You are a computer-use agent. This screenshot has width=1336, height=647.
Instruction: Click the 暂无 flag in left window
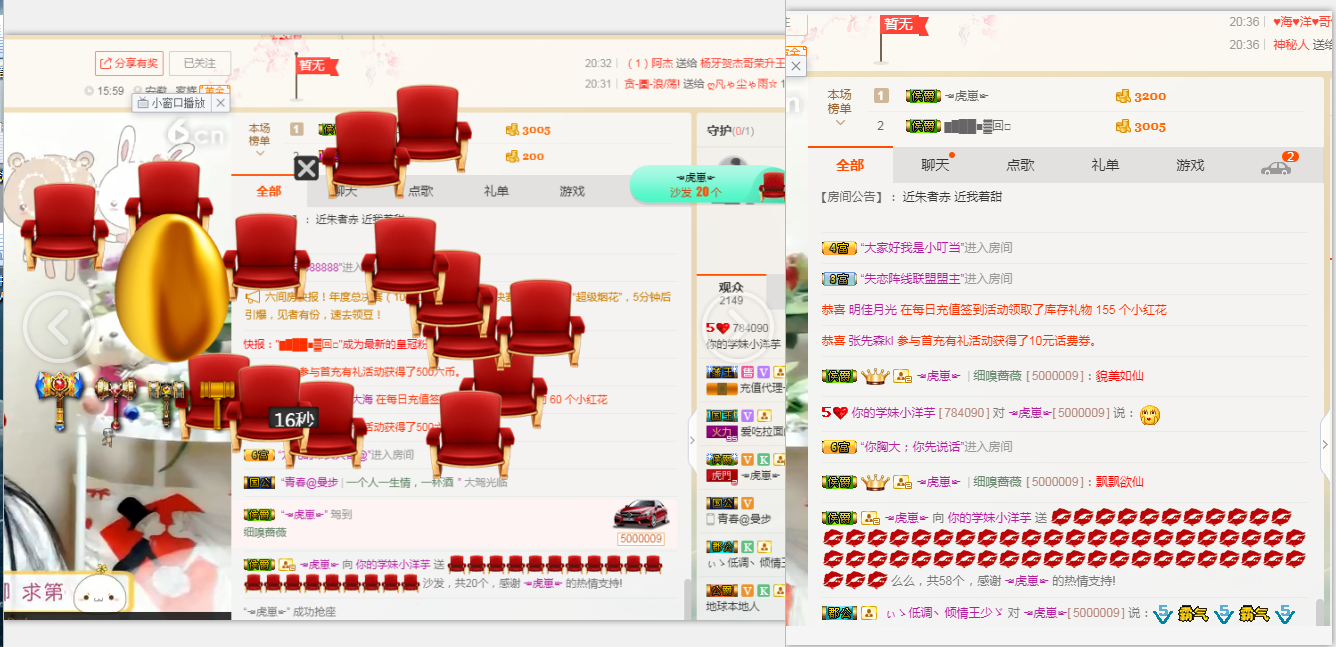[x=317, y=66]
